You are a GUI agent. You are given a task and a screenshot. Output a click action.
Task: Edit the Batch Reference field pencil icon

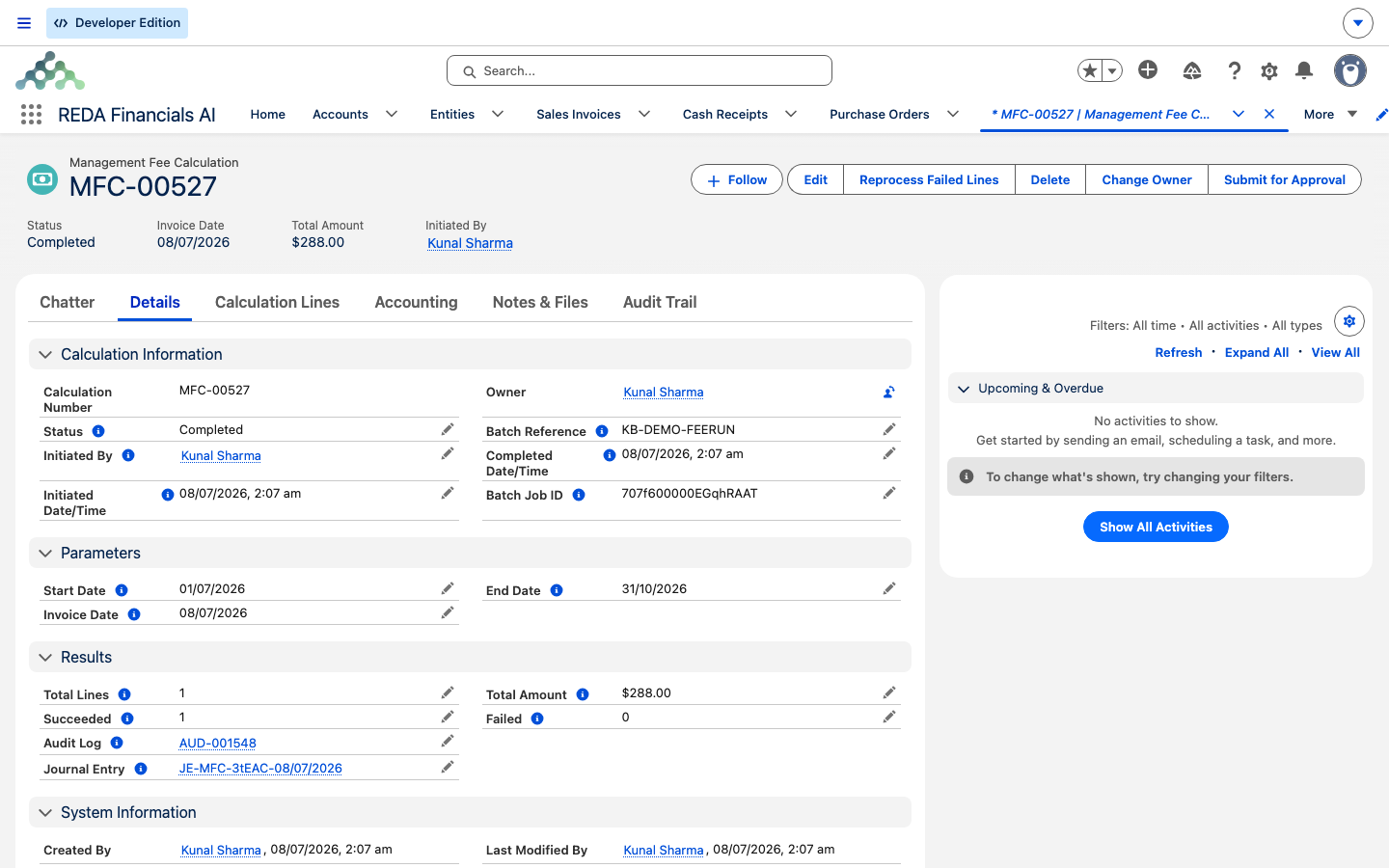(x=888, y=429)
